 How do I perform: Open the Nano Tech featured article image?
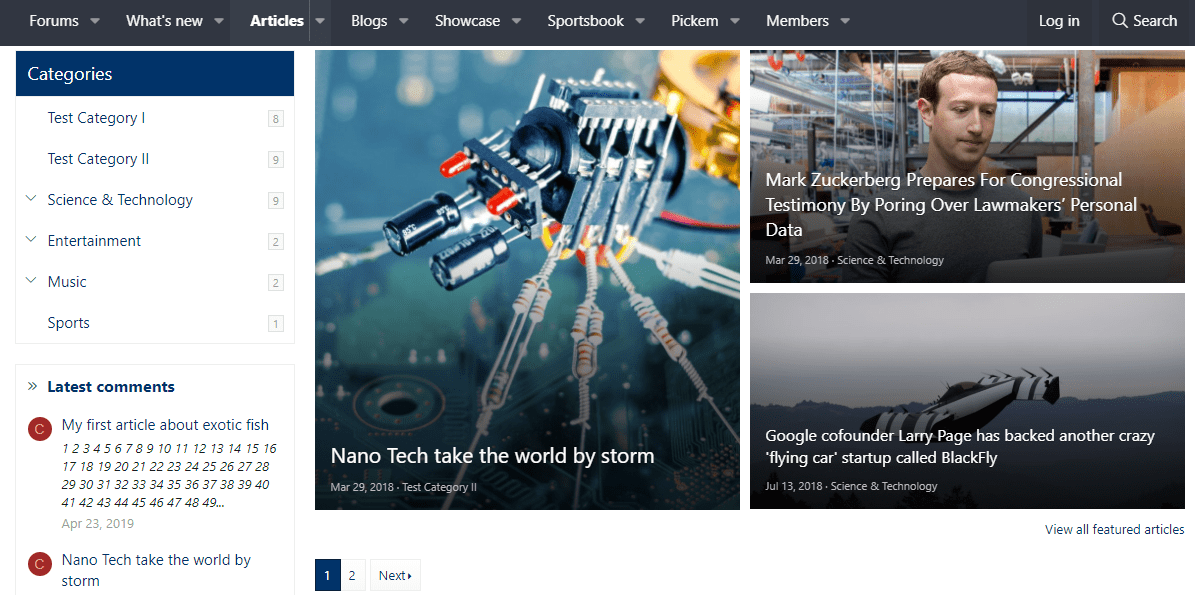point(527,250)
